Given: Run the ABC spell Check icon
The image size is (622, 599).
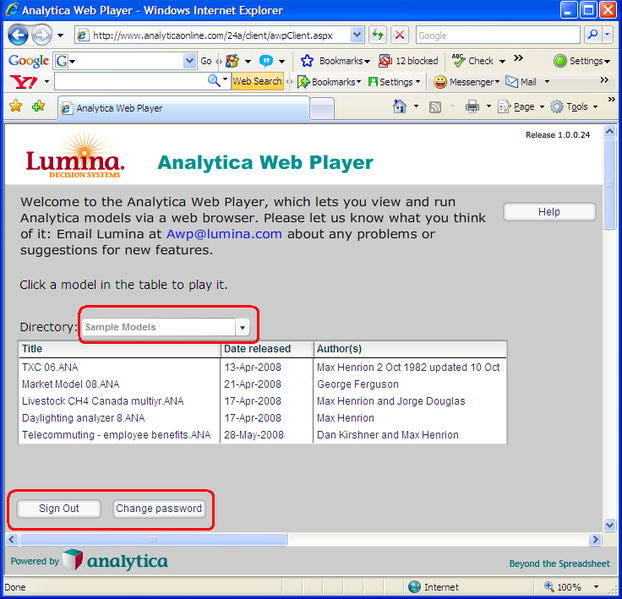Looking at the screenshot, I should click(x=459, y=60).
